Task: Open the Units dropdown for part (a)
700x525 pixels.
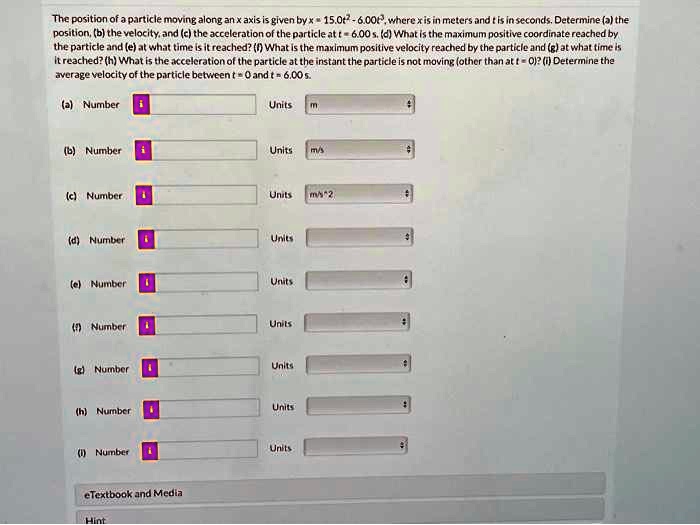Action: pyautogui.click(x=360, y=104)
